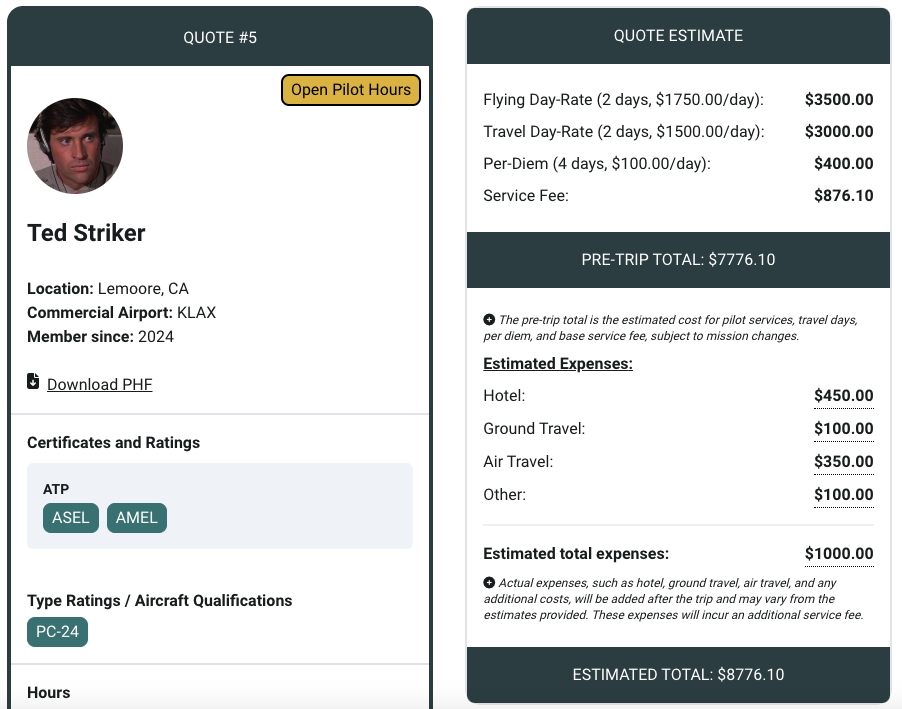
Task: Edit the Other expense amount $100.00
Action: [843, 495]
